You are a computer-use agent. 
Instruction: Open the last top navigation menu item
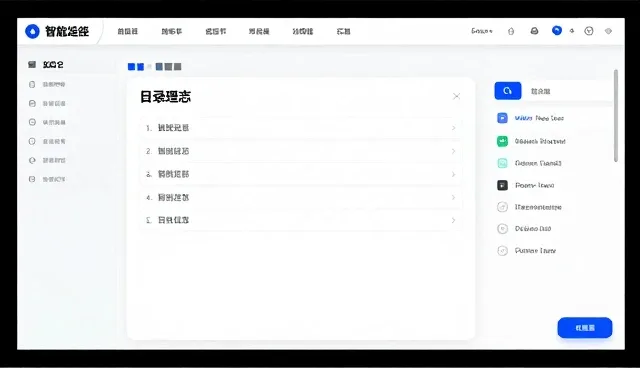(x=344, y=31)
